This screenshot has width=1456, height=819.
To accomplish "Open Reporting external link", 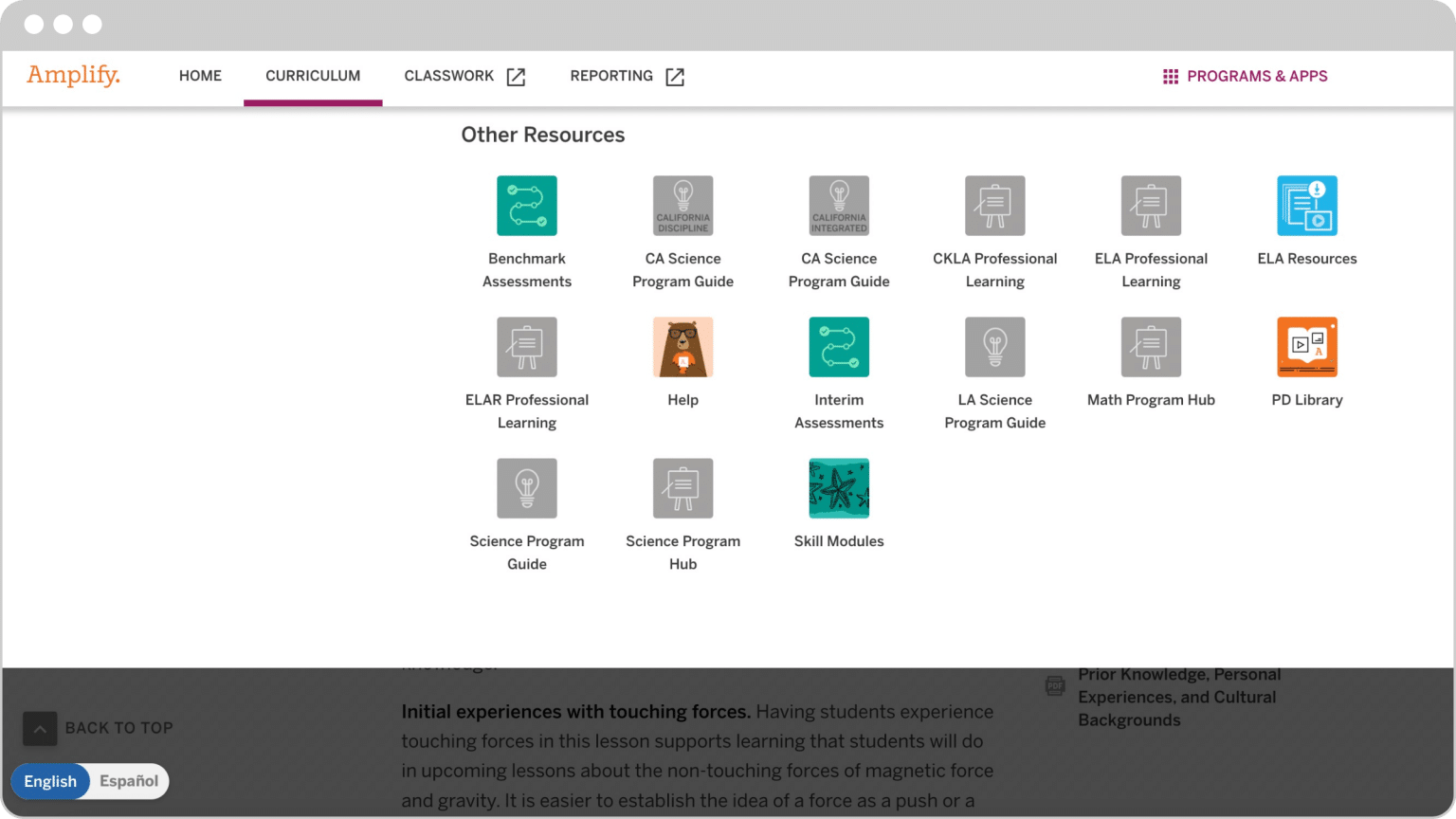I will (626, 76).
